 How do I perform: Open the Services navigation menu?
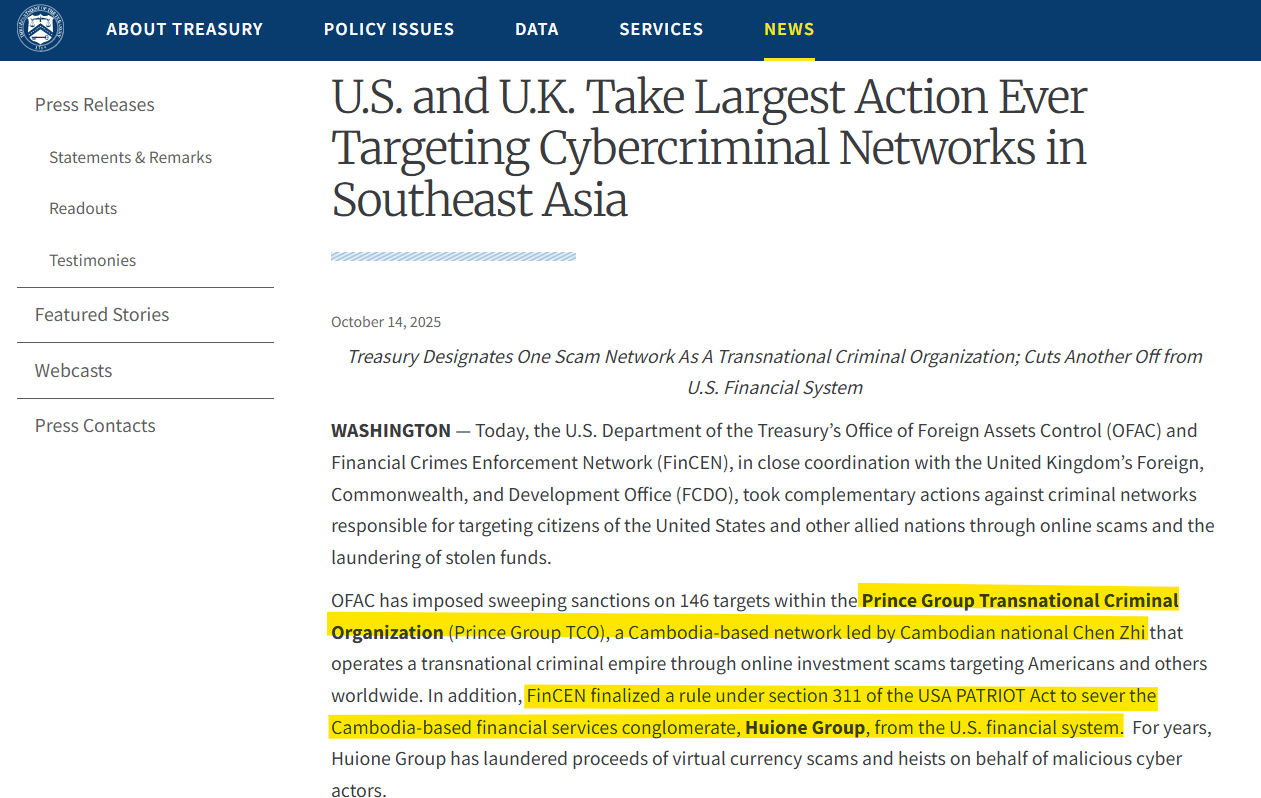click(x=661, y=29)
